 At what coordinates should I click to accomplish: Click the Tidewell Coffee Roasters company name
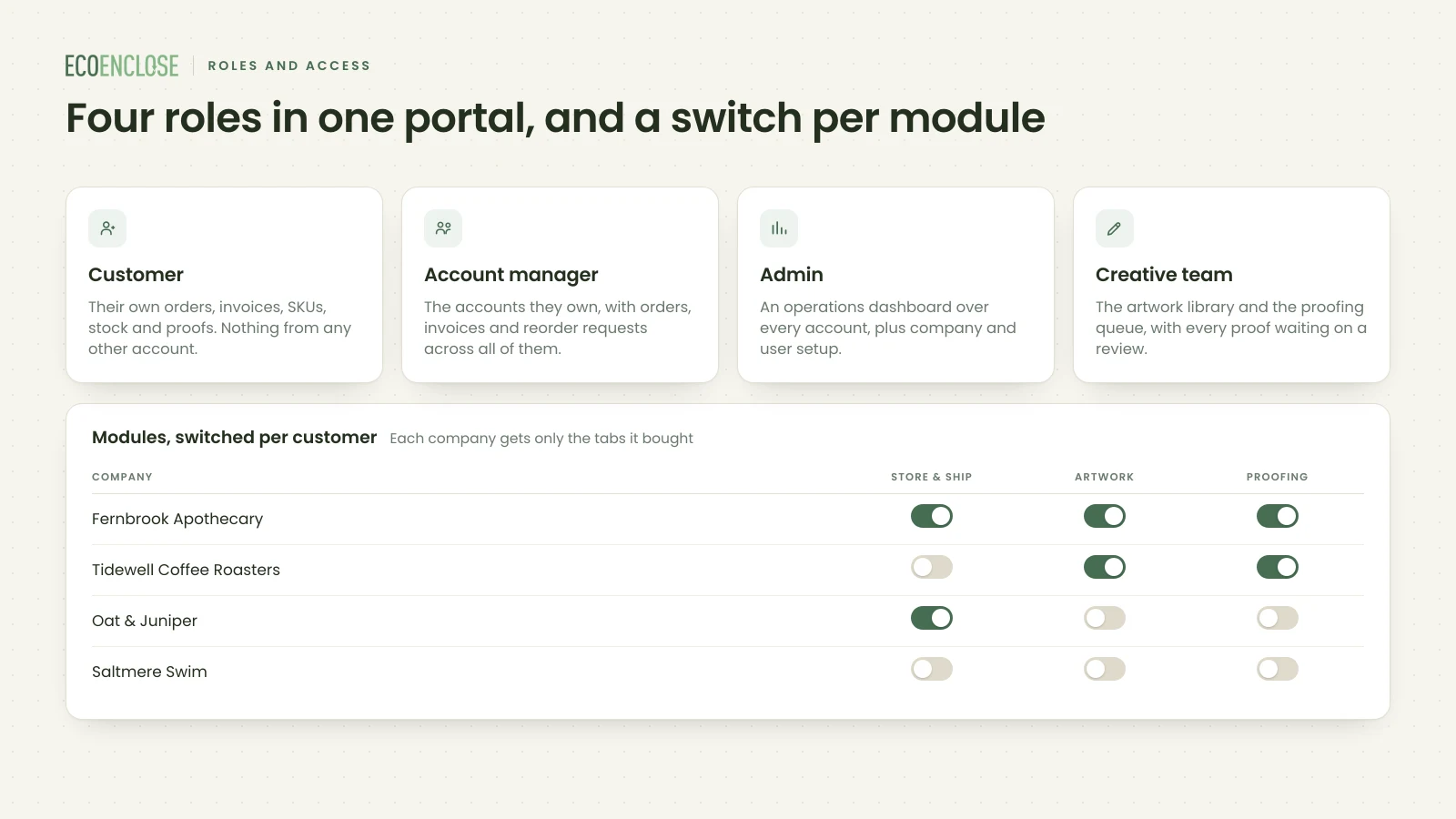point(186,570)
